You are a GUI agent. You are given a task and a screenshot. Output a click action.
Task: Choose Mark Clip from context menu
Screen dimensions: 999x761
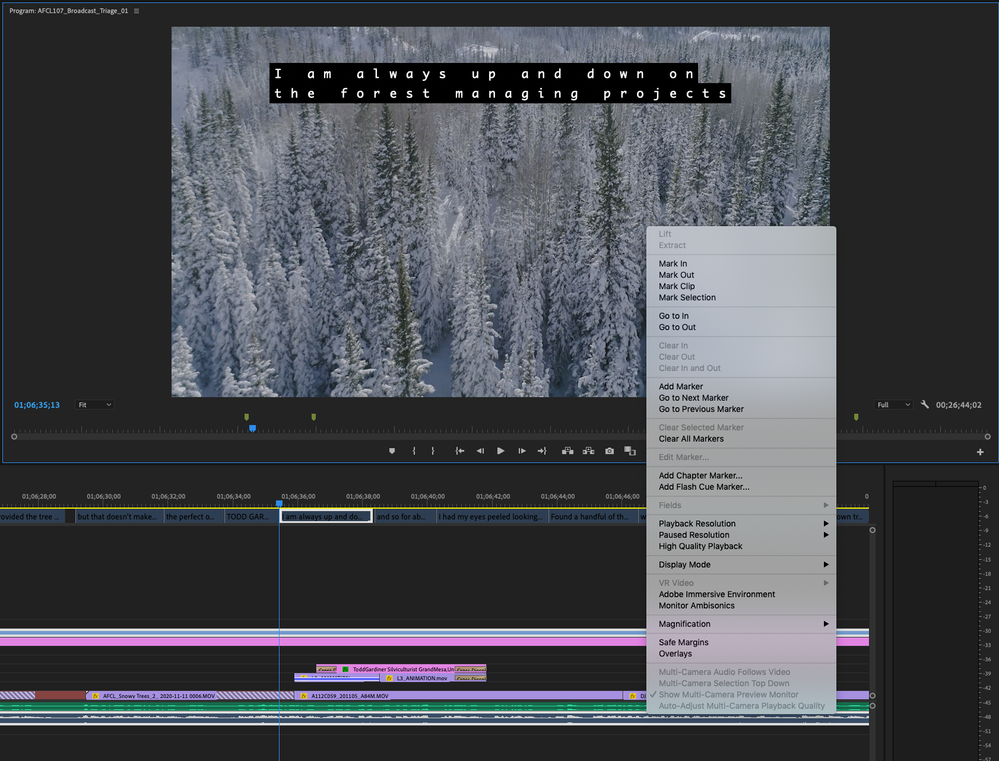742,286
